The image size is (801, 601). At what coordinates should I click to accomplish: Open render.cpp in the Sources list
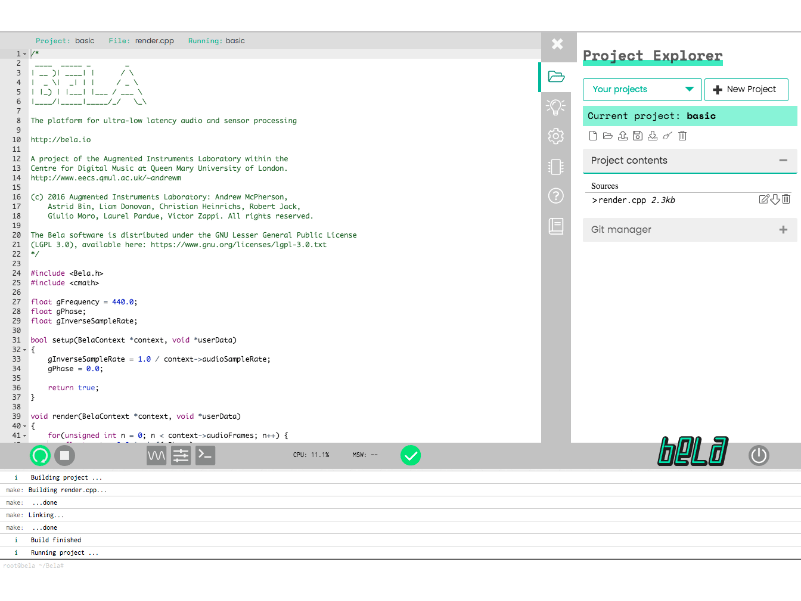click(x=633, y=200)
